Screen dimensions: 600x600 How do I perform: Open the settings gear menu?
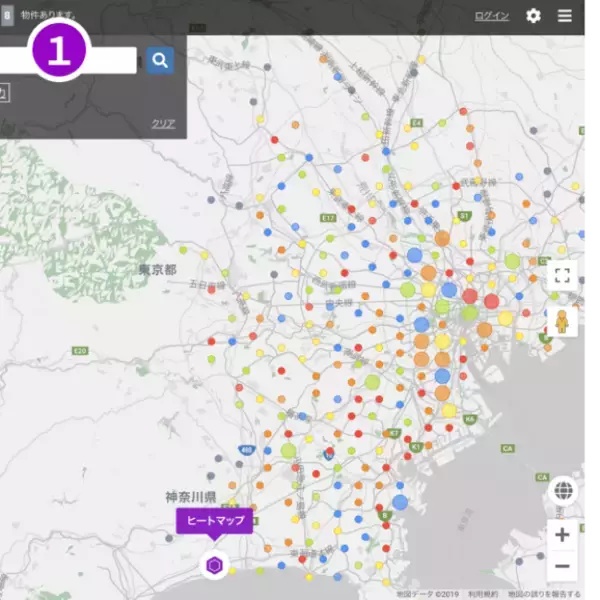click(533, 16)
